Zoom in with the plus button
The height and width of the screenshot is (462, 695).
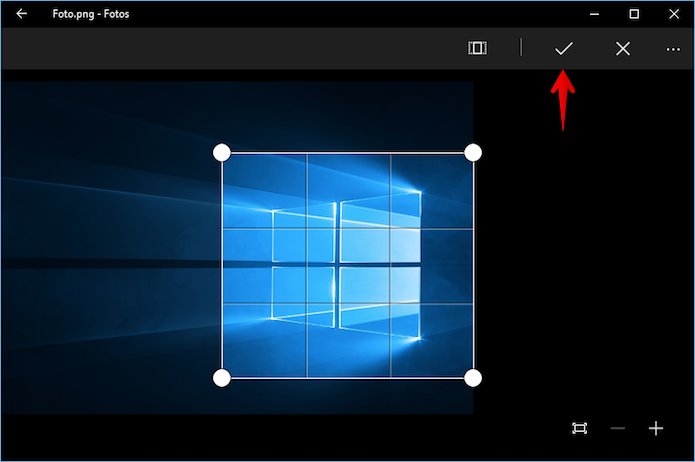click(x=656, y=428)
